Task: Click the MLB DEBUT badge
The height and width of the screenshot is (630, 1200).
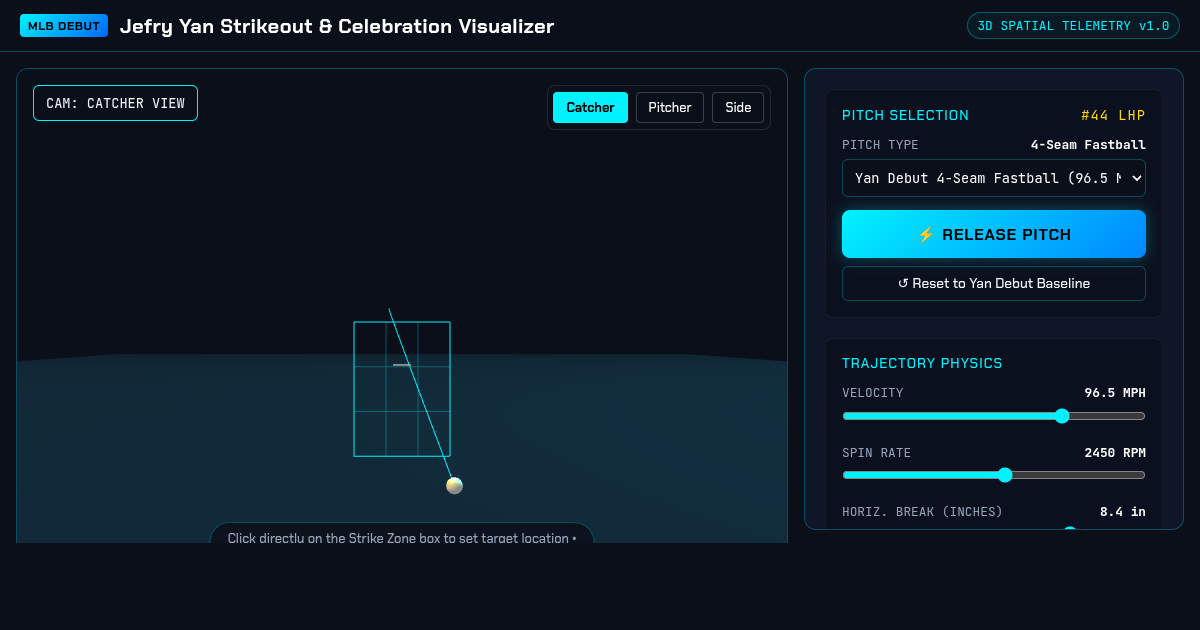Action: pos(64,25)
